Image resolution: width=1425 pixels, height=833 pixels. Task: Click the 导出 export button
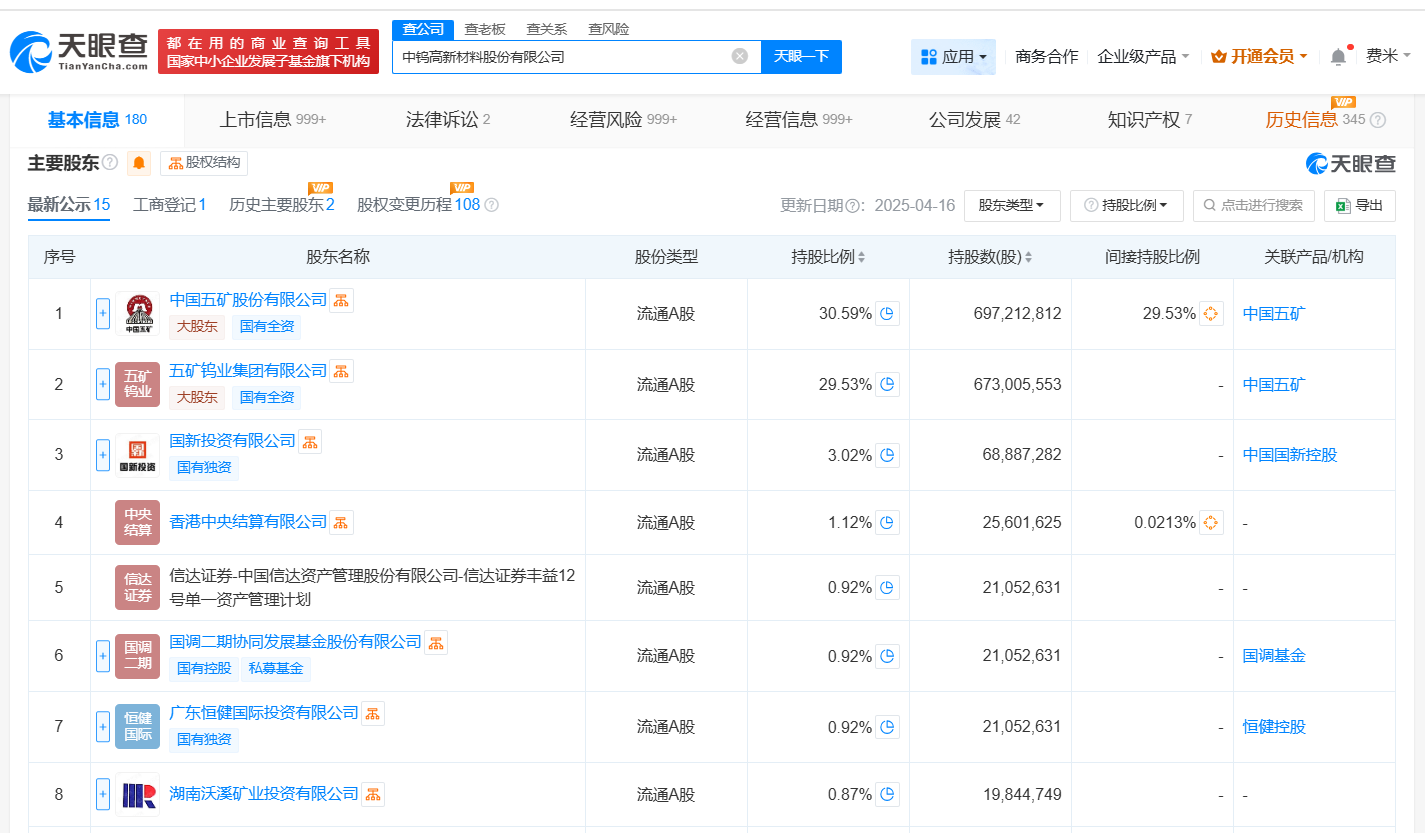coord(1359,205)
